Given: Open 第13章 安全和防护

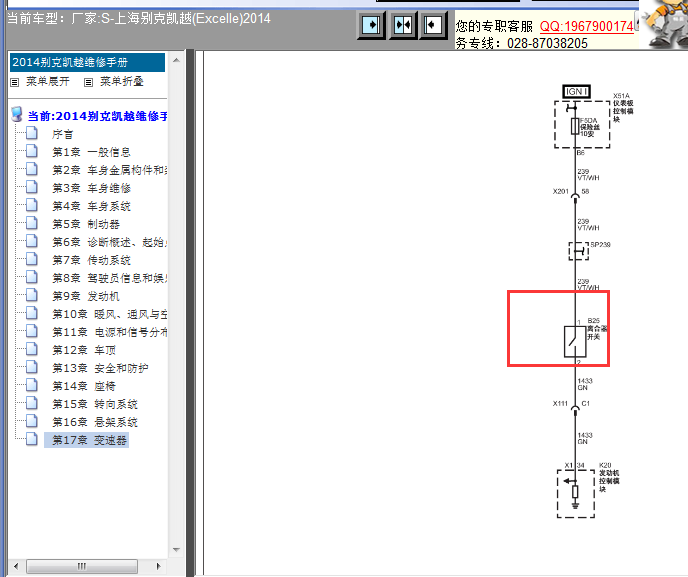Looking at the screenshot, I should [100, 368].
